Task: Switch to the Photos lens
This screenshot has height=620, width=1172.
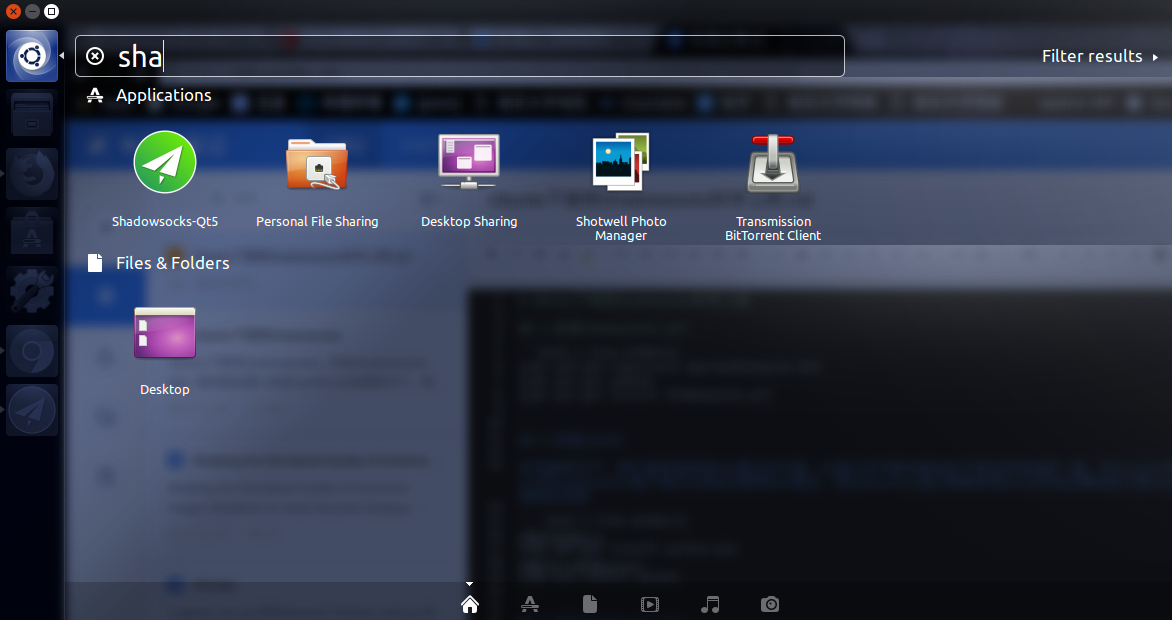Action: click(x=770, y=604)
